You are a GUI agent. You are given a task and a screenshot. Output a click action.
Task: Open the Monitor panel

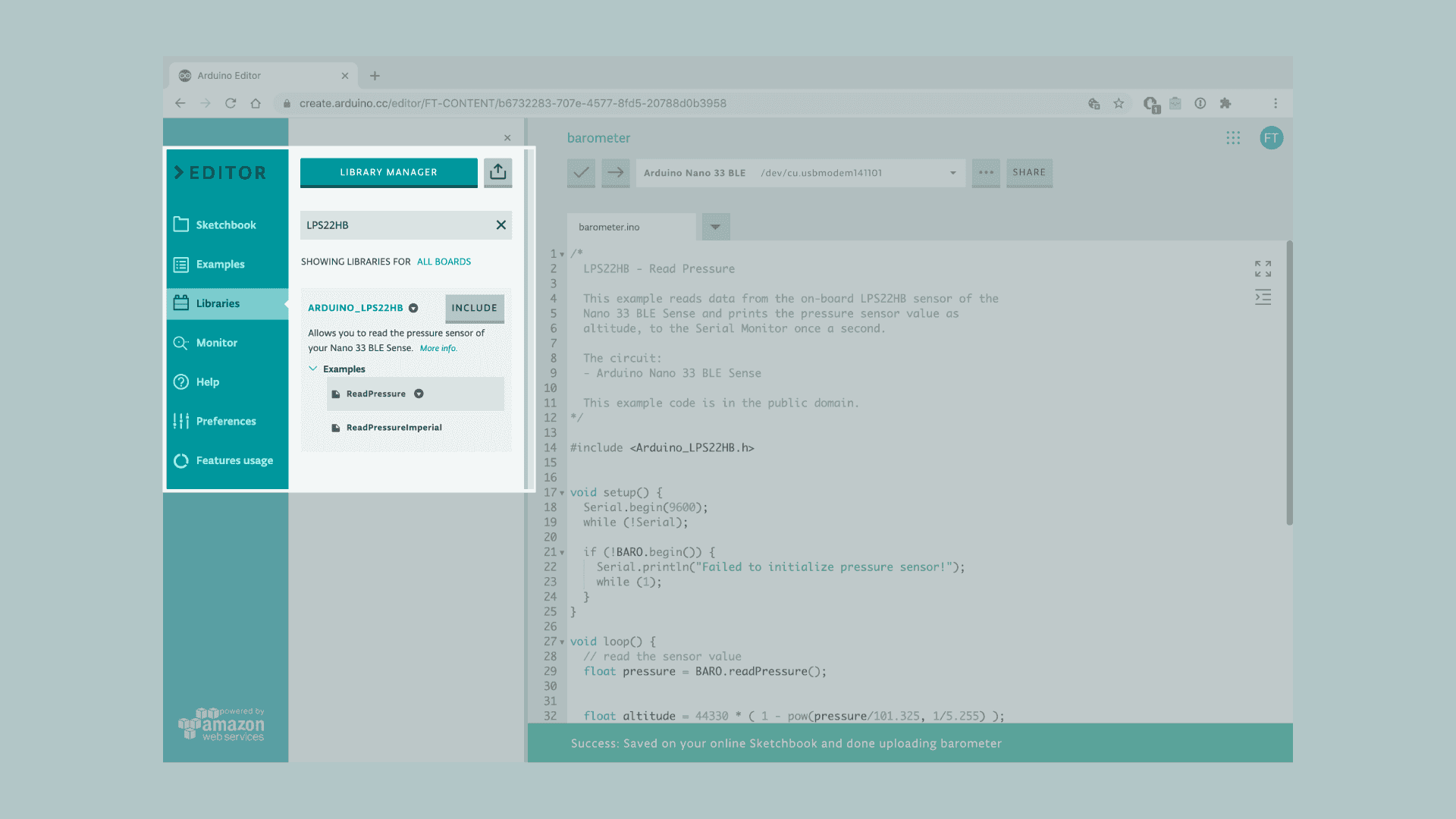point(216,343)
